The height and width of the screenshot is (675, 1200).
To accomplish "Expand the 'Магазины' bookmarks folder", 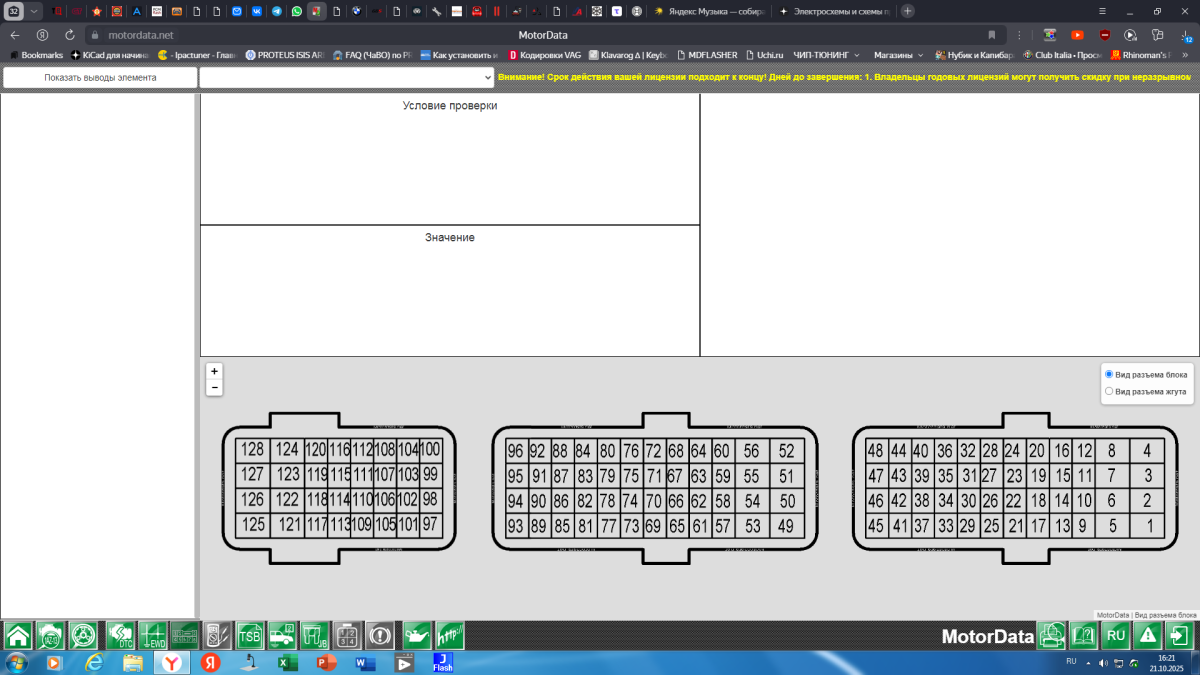I will pos(899,55).
